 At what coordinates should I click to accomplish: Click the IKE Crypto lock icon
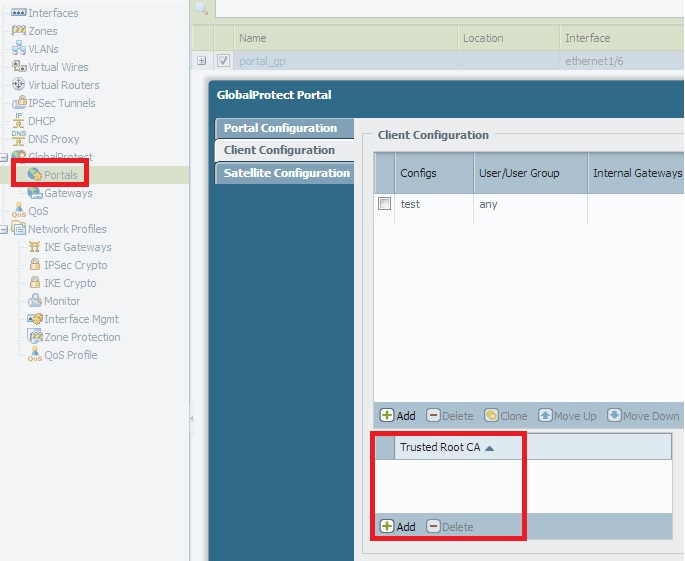point(35,282)
